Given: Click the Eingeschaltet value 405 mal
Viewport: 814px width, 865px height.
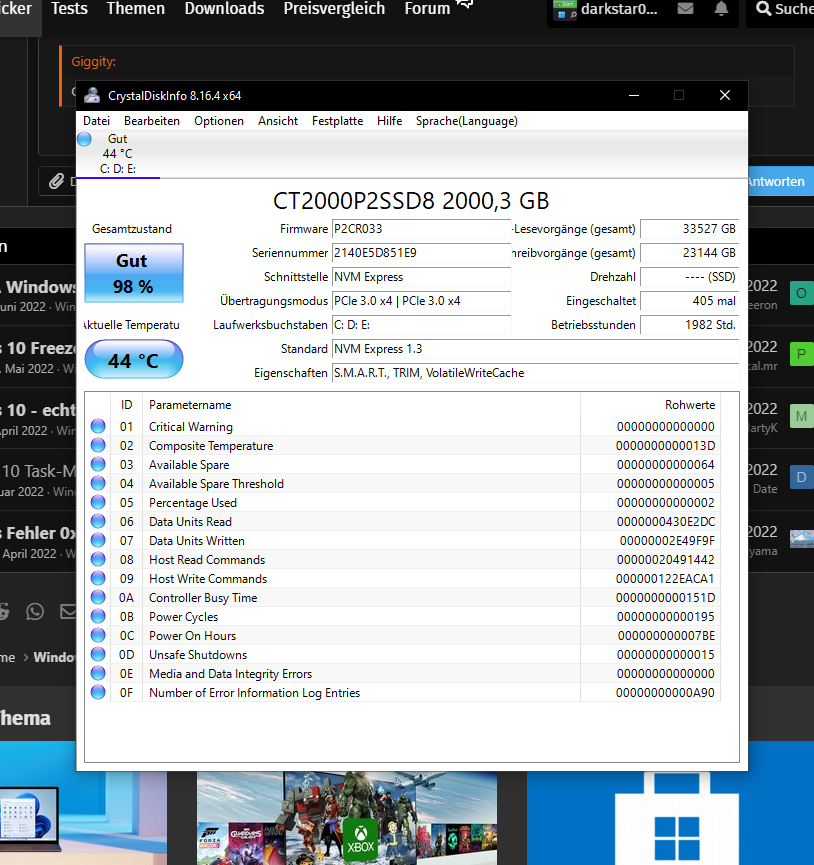Looking at the screenshot, I should [x=689, y=301].
